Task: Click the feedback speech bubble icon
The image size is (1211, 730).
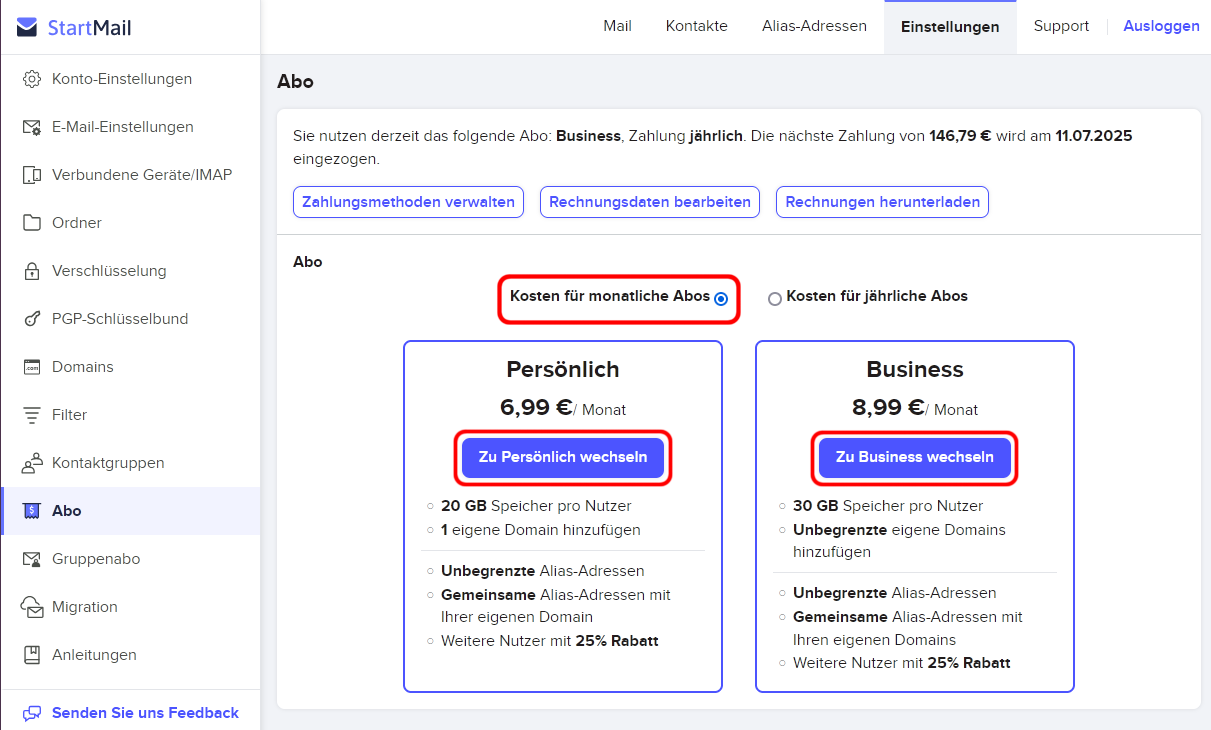Action: click(x=33, y=713)
